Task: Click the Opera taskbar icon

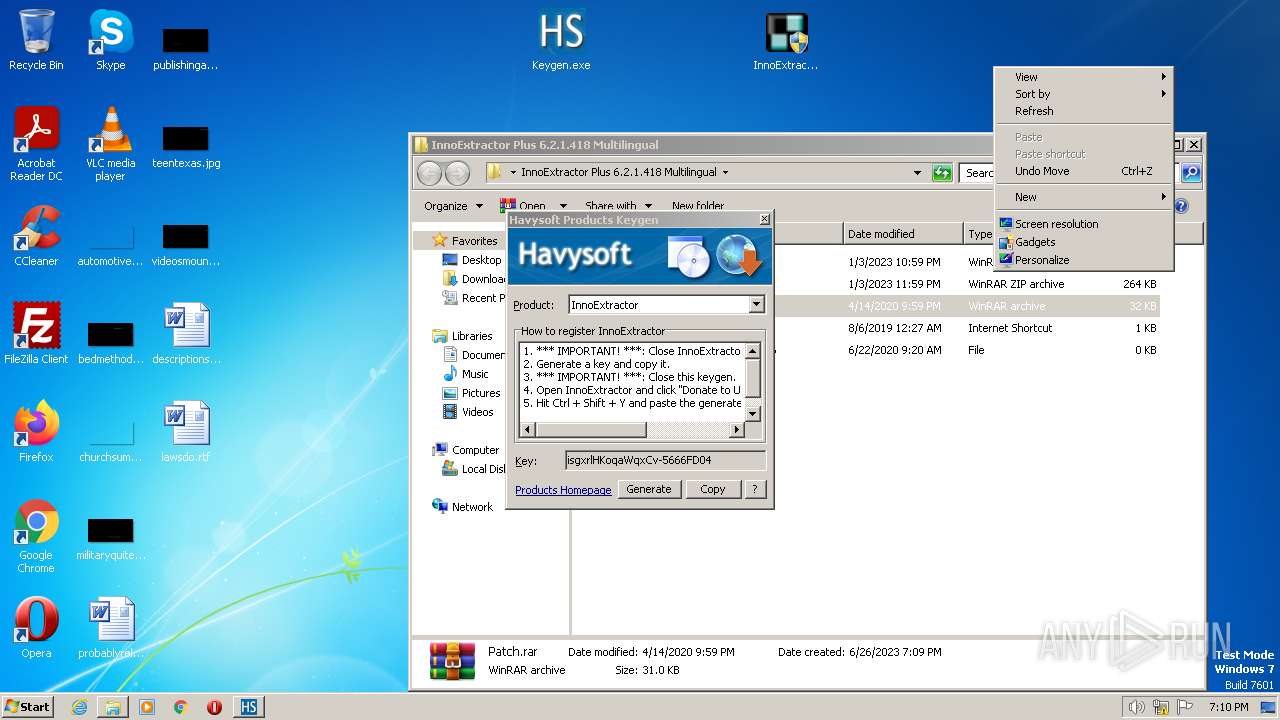Action: click(x=214, y=707)
